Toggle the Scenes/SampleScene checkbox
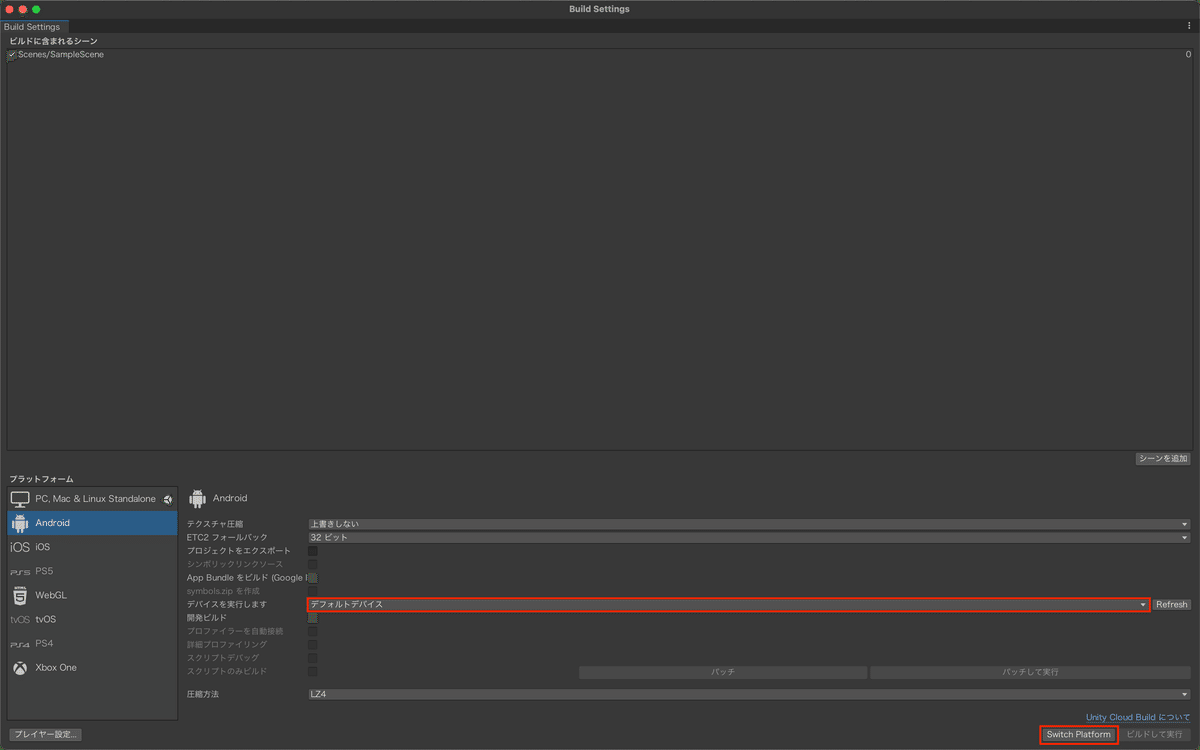The image size is (1200, 750). click(12, 55)
